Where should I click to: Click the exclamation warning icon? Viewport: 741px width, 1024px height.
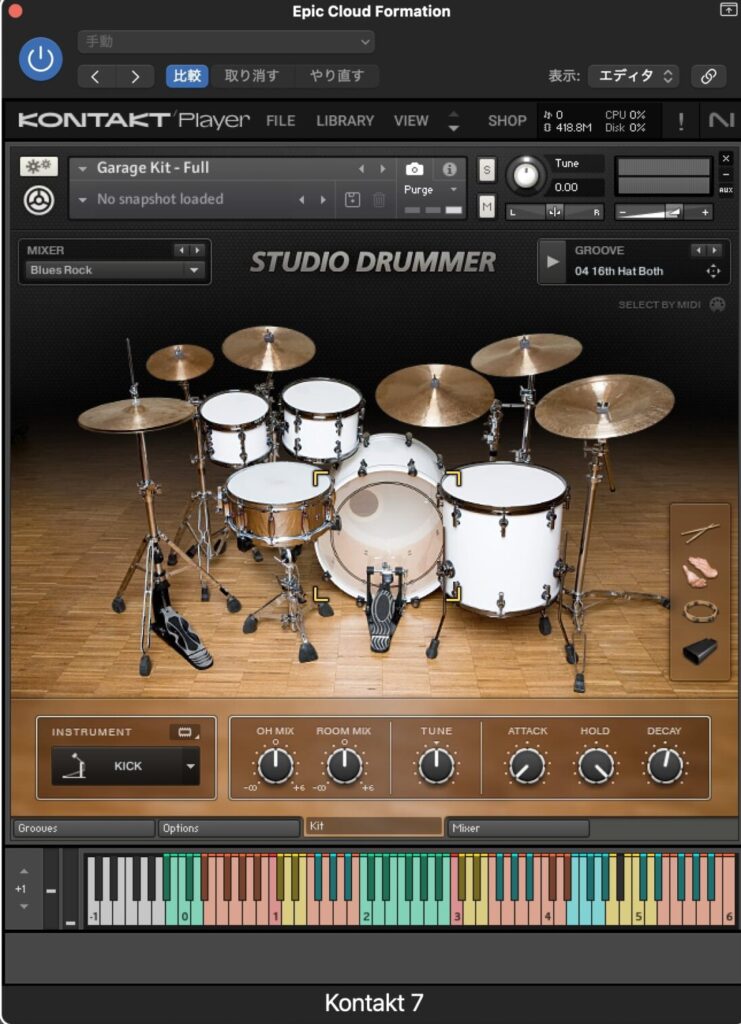681,121
